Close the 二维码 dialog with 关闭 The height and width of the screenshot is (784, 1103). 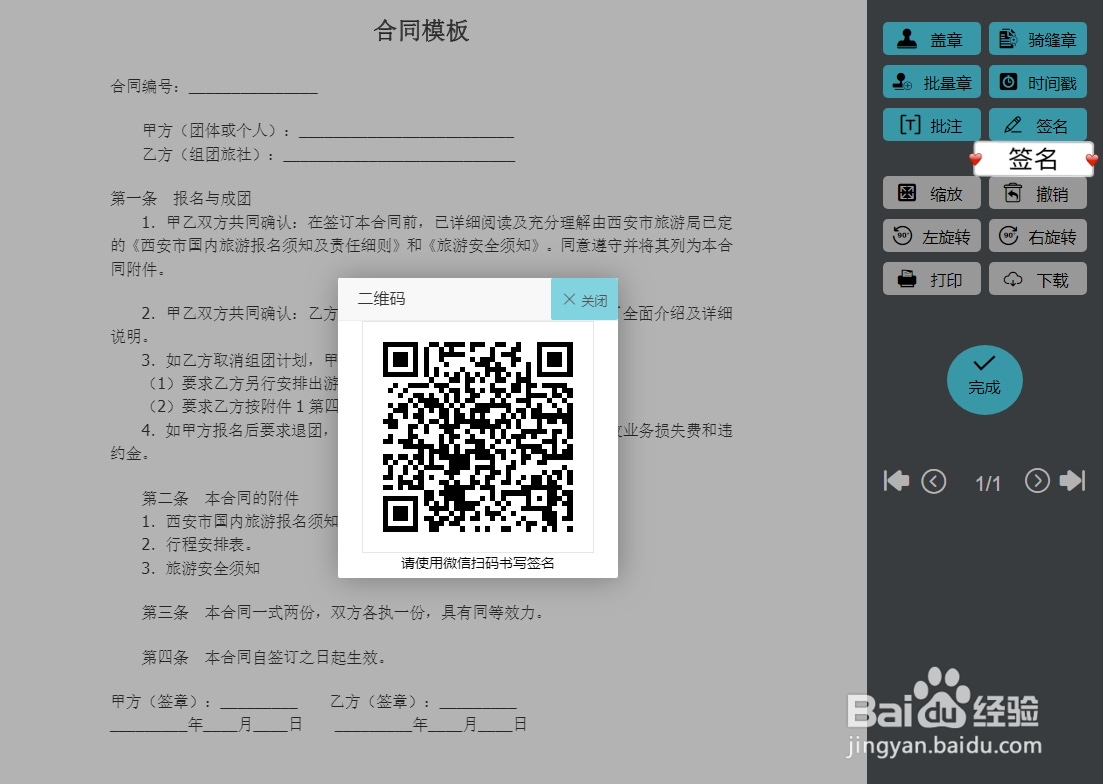(585, 300)
